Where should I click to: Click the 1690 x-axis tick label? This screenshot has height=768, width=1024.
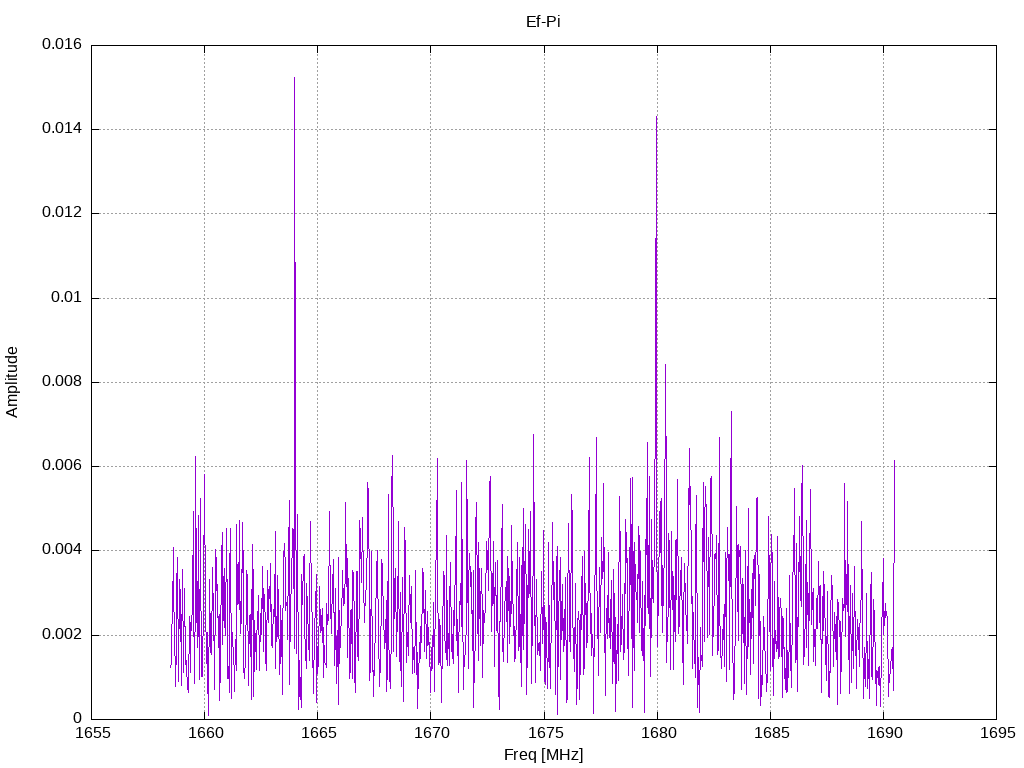(x=884, y=733)
